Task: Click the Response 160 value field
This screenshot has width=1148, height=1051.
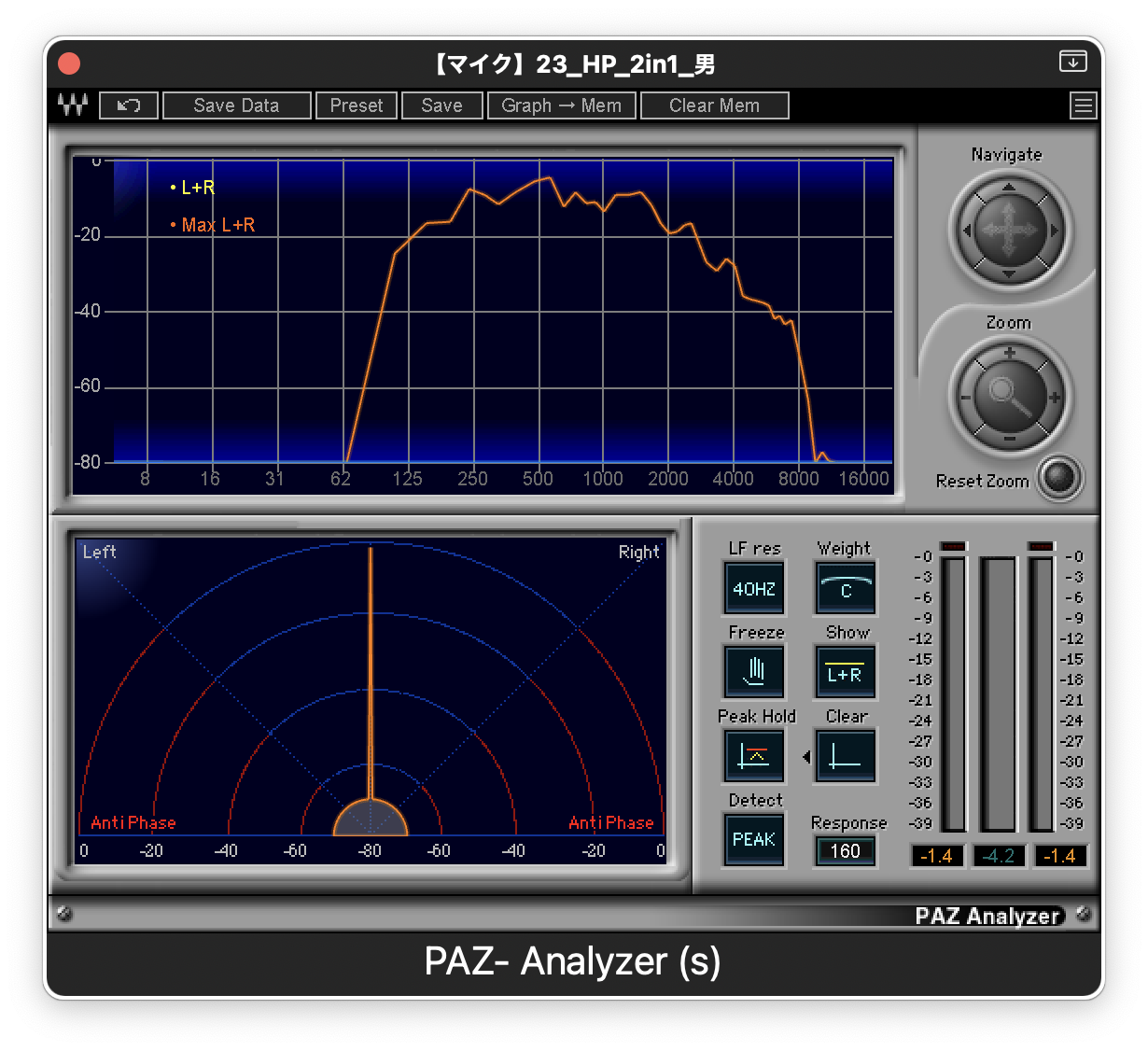Action: (846, 850)
